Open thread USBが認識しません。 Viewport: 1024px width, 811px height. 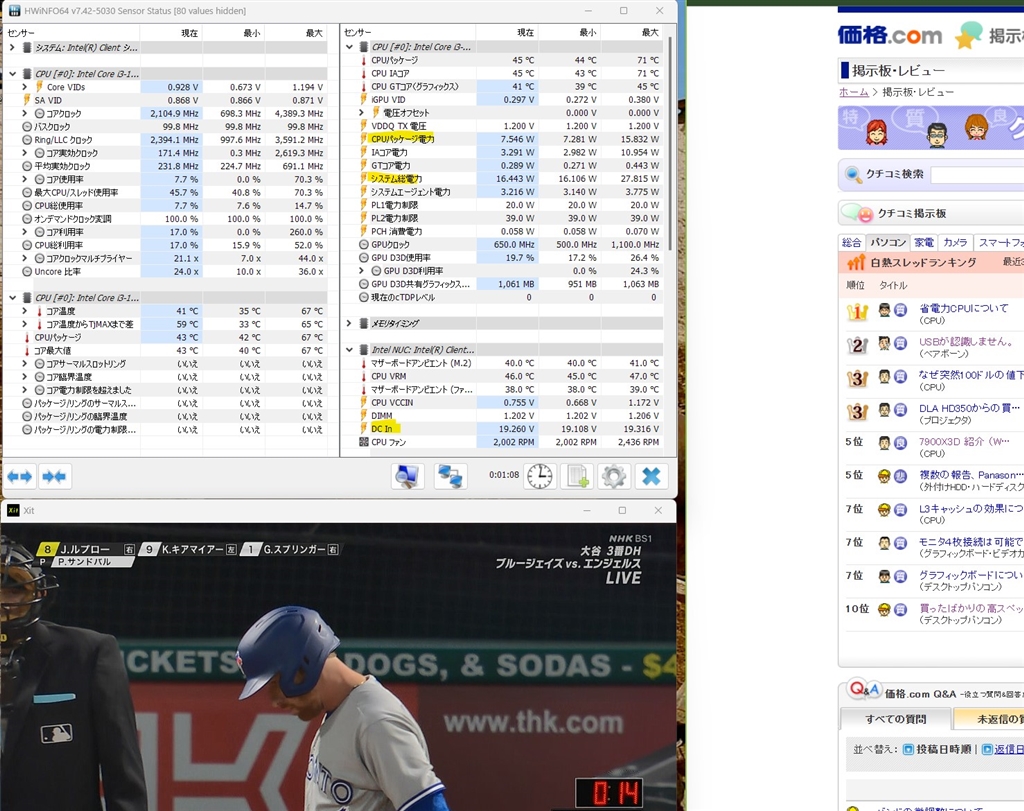click(966, 342)
